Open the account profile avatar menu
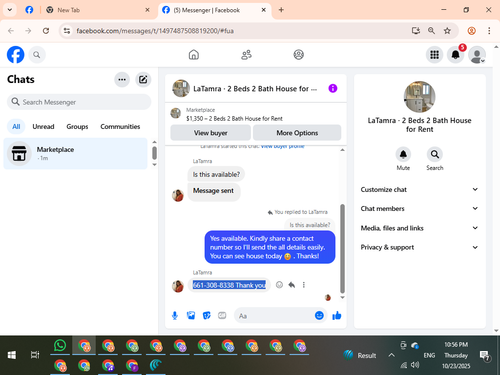Image resolution: width=500 pixels, height=375 pixels. 477,55
